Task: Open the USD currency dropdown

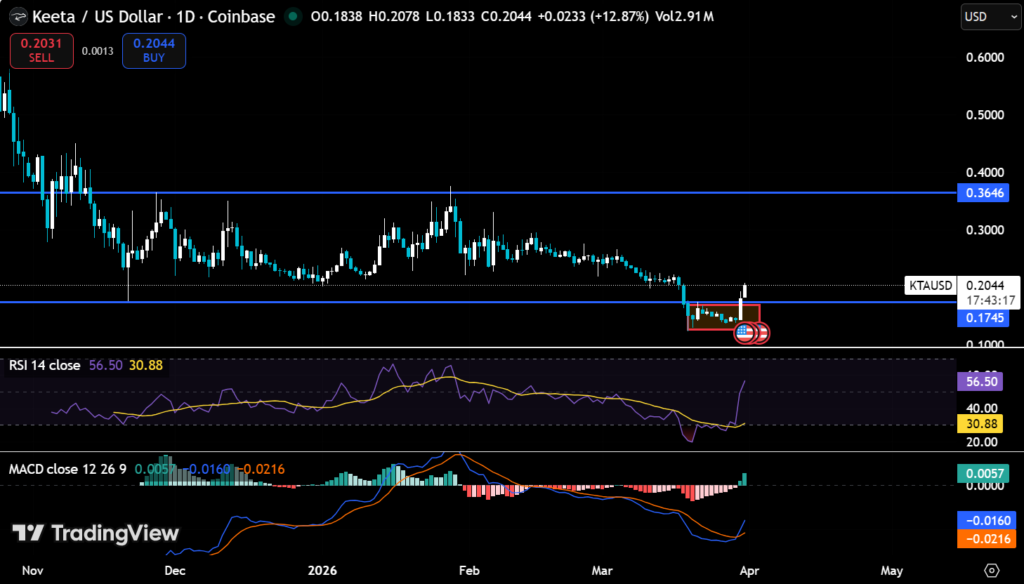Action: point(990,16)
